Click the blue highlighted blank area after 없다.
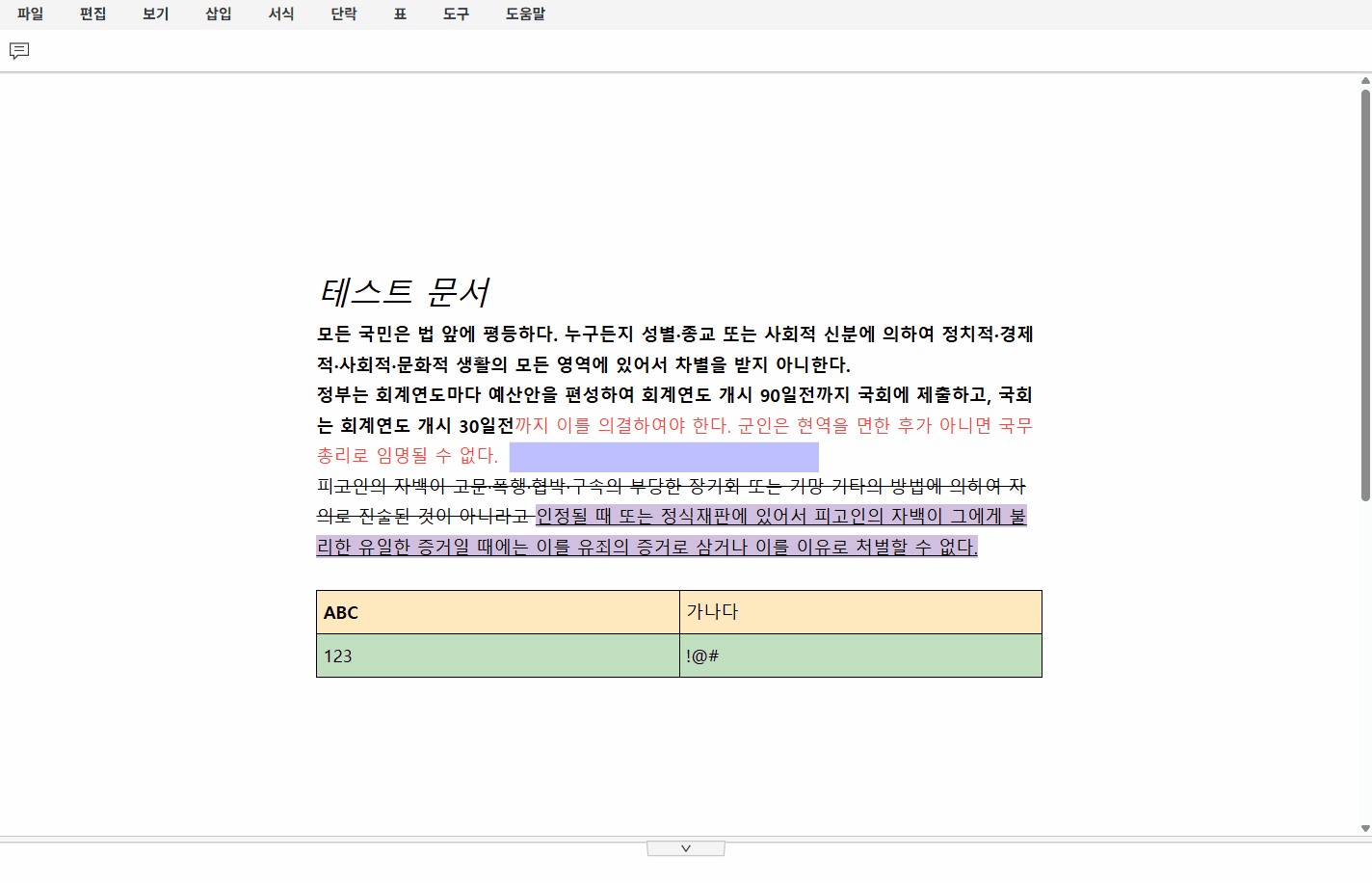Viewport: 1372px width, 883px height. [664, 457]
